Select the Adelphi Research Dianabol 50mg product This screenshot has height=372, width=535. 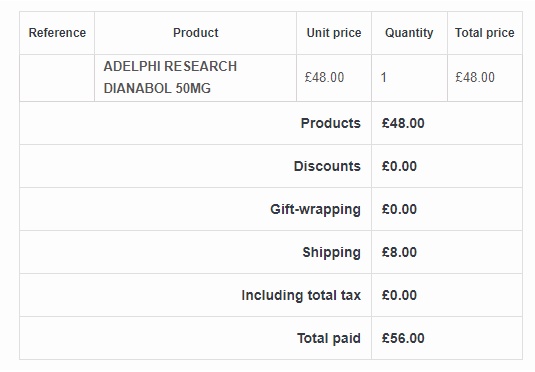170,77
